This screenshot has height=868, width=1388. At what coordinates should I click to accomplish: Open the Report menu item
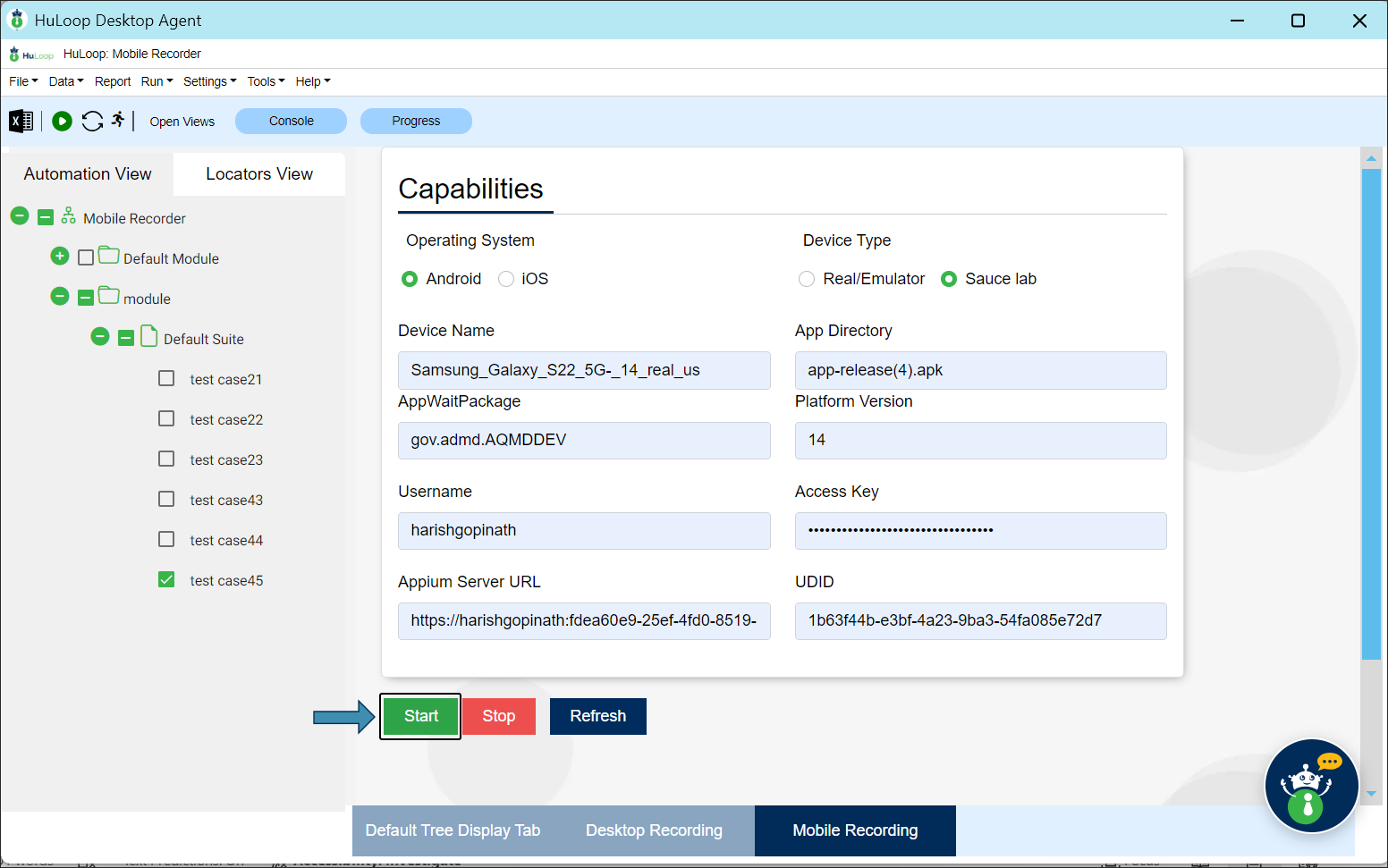click(113, 81)
